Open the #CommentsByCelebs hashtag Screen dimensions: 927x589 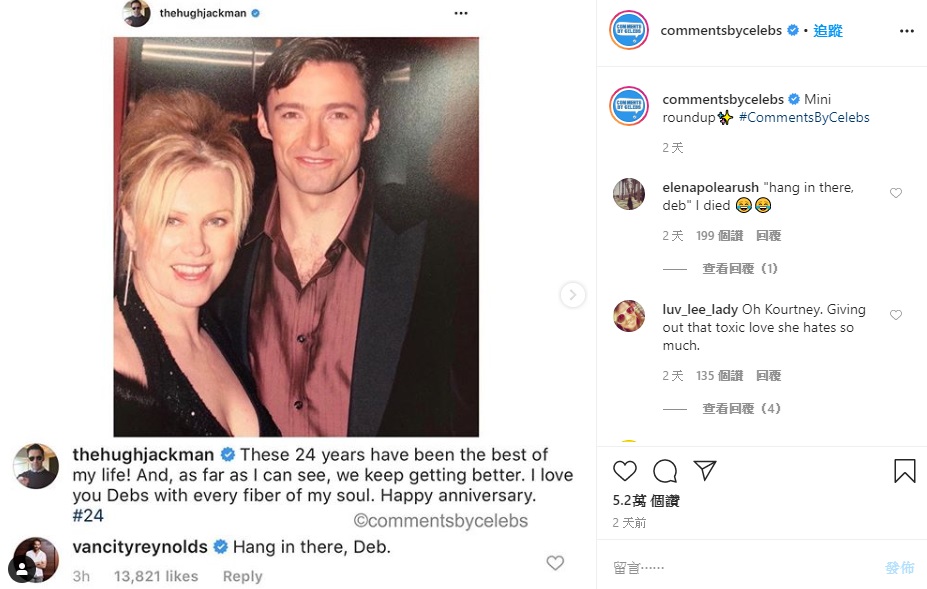(x=804, y=117)
